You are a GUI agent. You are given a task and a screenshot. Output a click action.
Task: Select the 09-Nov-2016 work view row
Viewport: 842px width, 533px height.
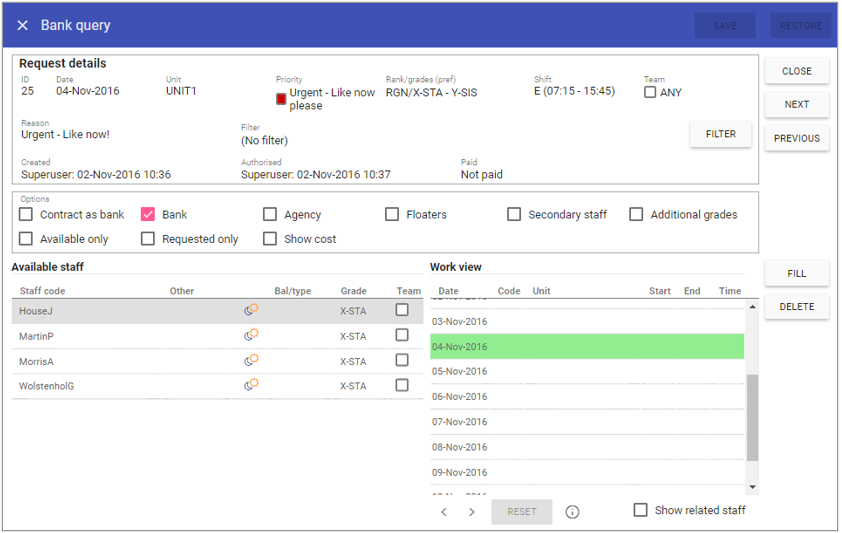pyautogui.click(x=587, y=472)
